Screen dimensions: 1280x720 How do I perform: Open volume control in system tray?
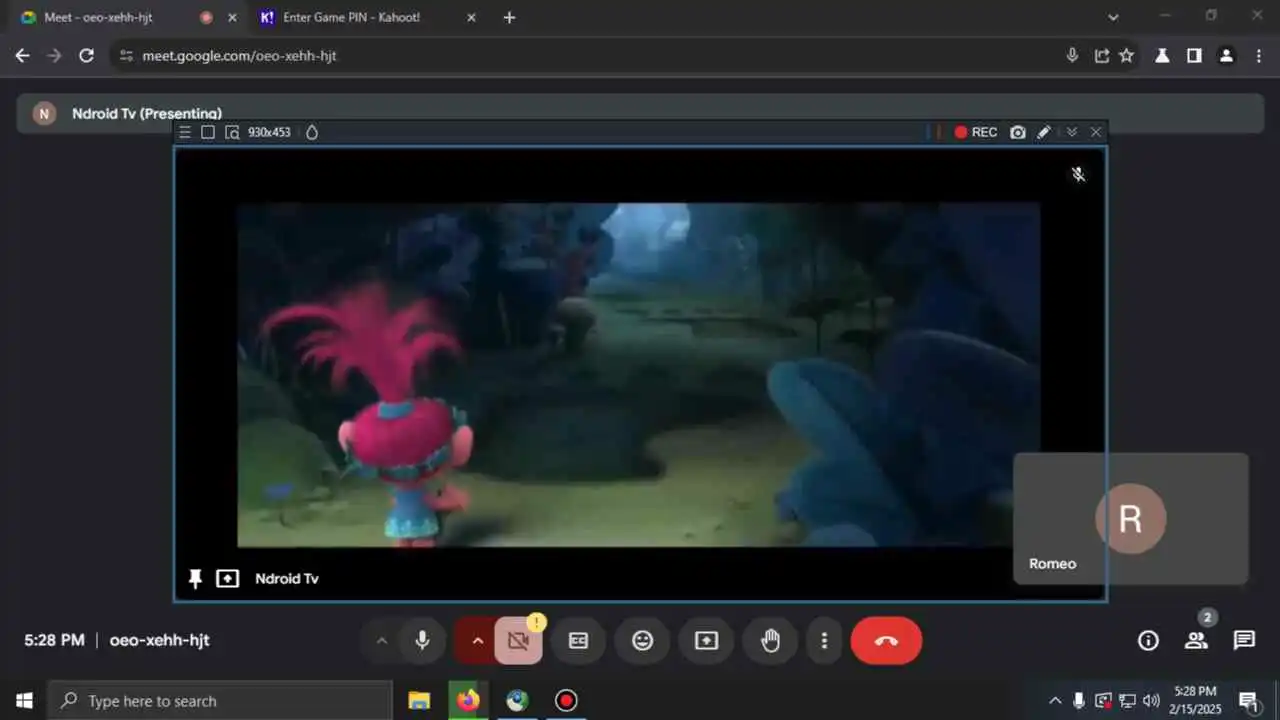1151,701
